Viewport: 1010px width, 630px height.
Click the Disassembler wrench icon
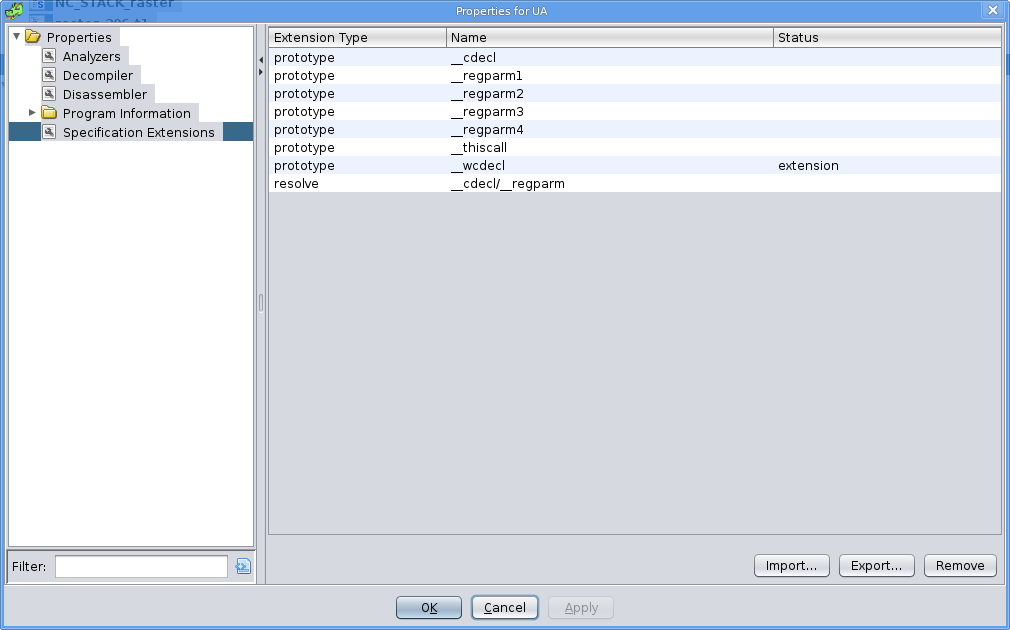coord(49,94)
